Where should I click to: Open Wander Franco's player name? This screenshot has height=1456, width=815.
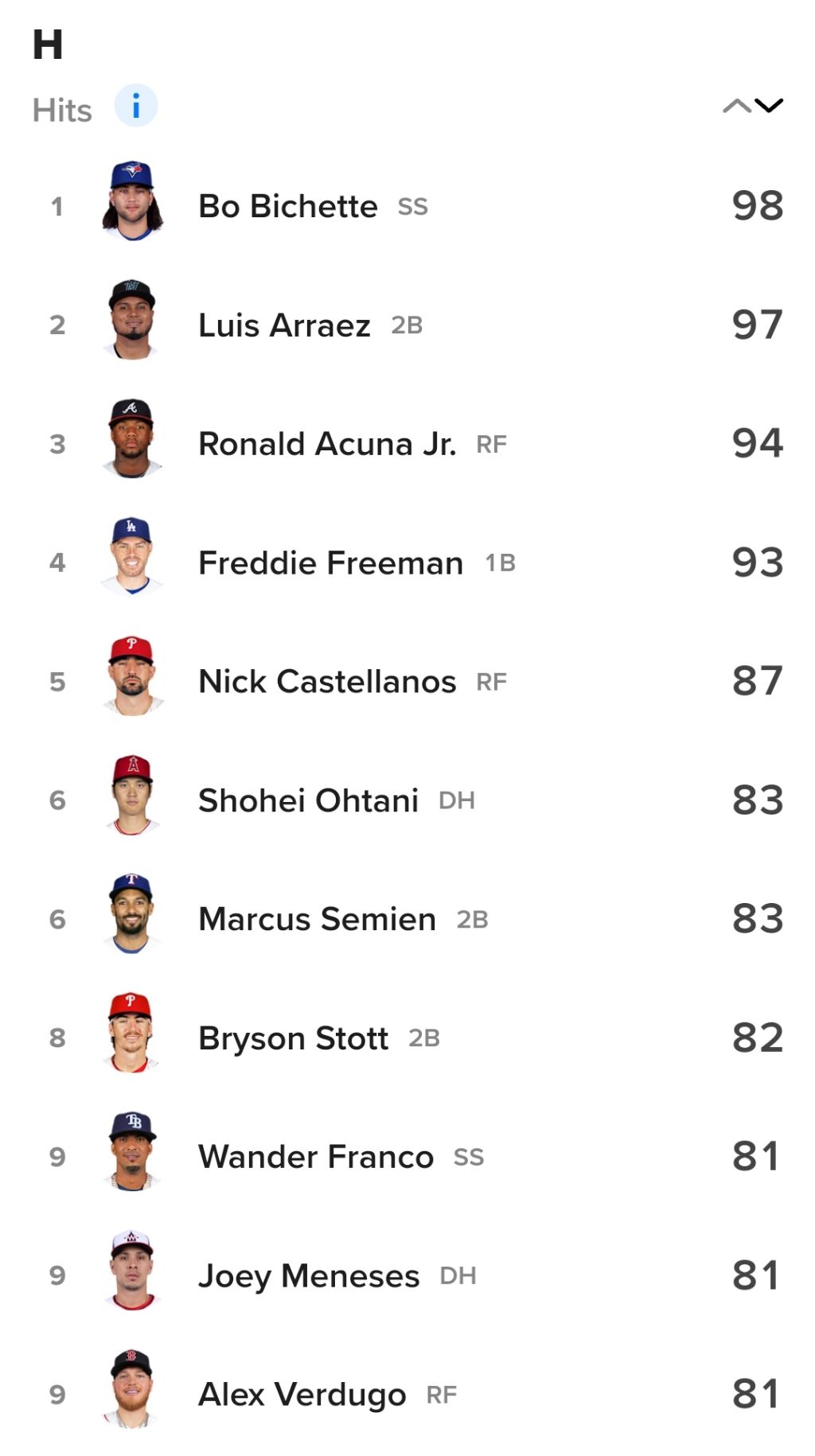316,1157
